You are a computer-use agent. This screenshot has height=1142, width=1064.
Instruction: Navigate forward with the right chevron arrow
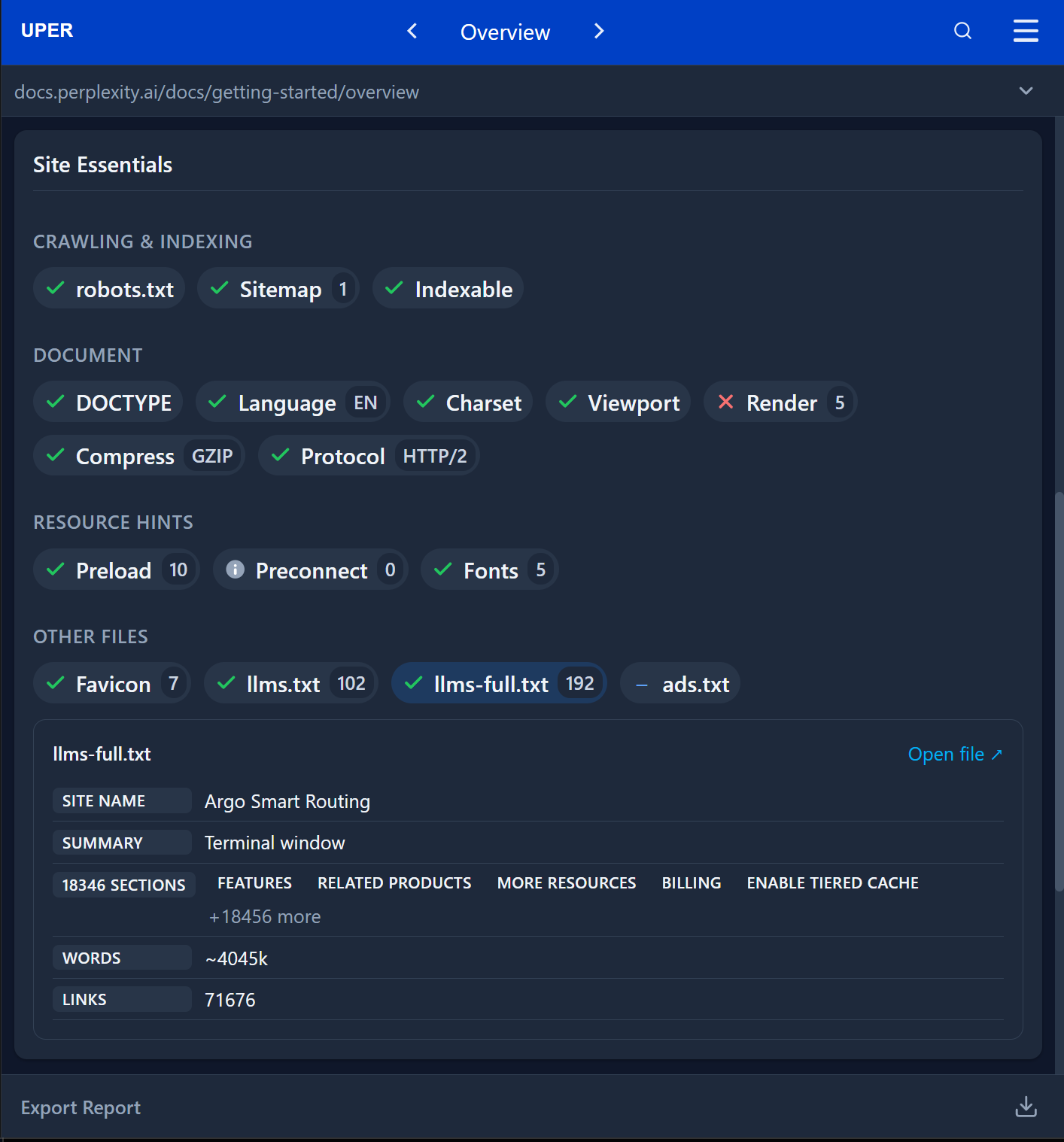[598, 31]
